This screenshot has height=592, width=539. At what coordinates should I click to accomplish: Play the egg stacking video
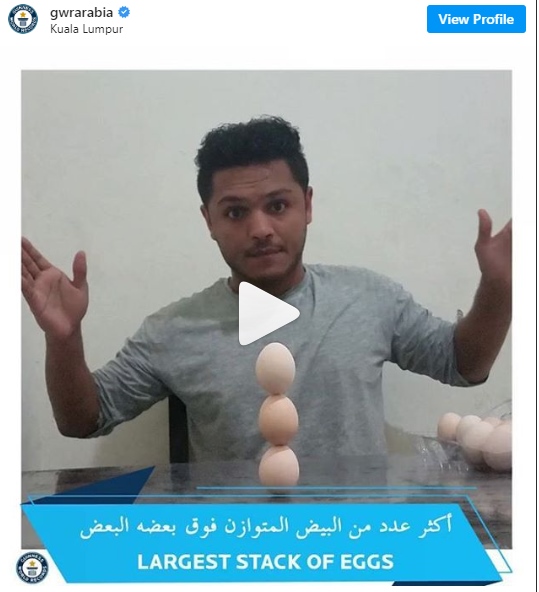(x=268, y=313)
